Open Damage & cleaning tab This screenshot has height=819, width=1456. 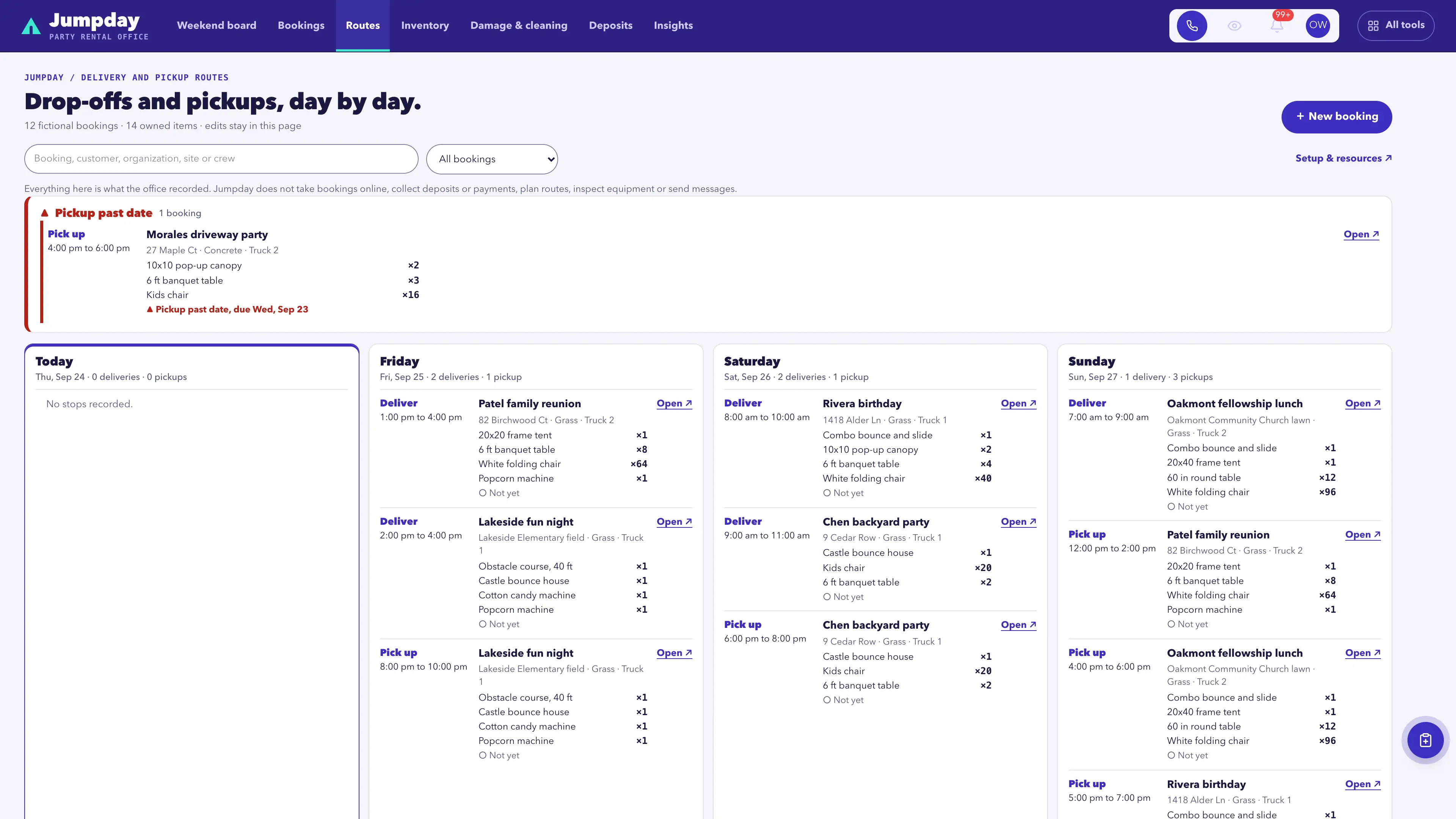[x=518, y=25]
